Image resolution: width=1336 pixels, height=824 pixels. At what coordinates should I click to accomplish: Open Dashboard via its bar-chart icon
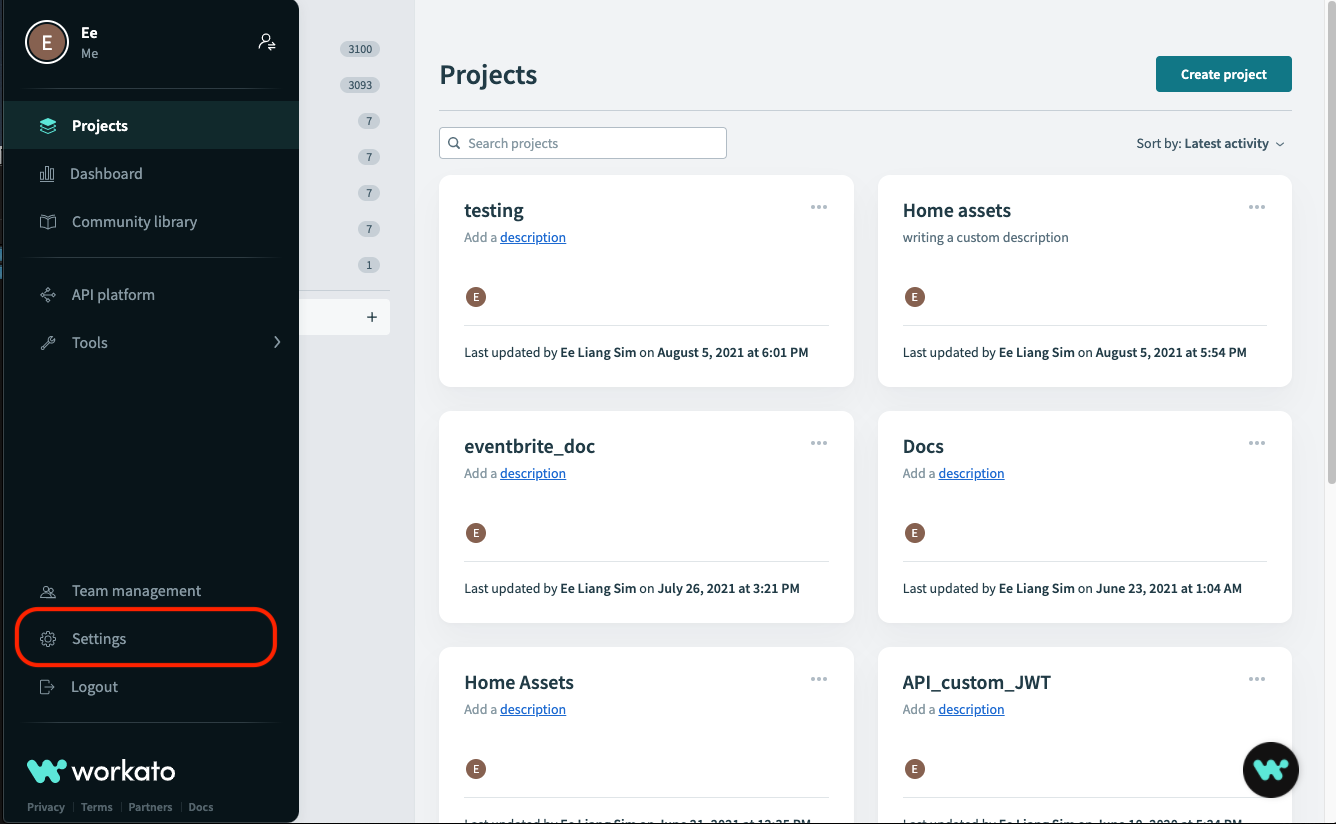(x=47, y=173)
